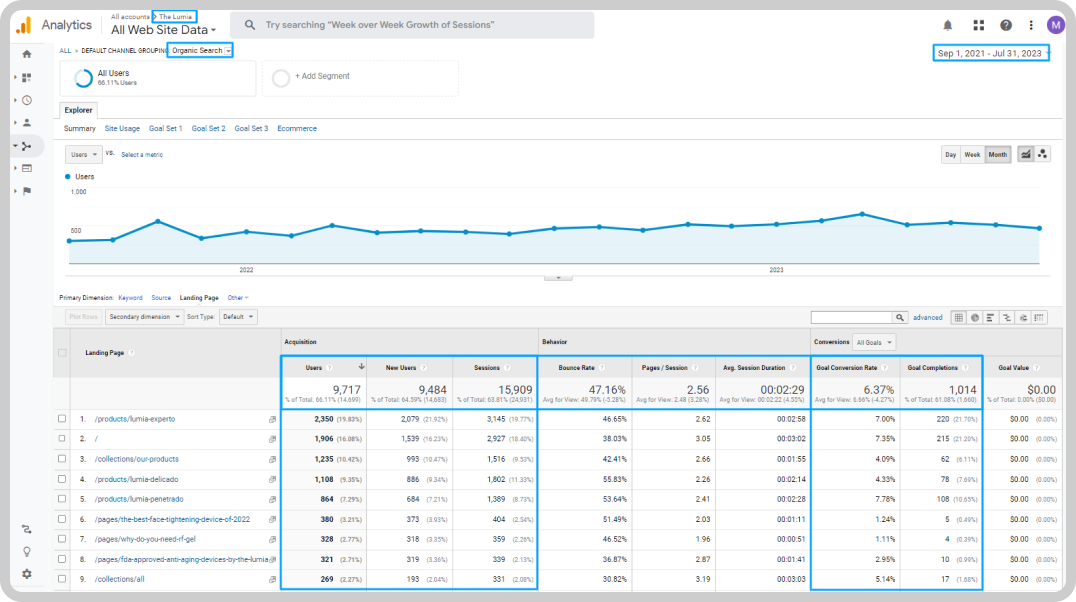Open the notifications bell icon
1076x602 pixels.
pos(948,25)
